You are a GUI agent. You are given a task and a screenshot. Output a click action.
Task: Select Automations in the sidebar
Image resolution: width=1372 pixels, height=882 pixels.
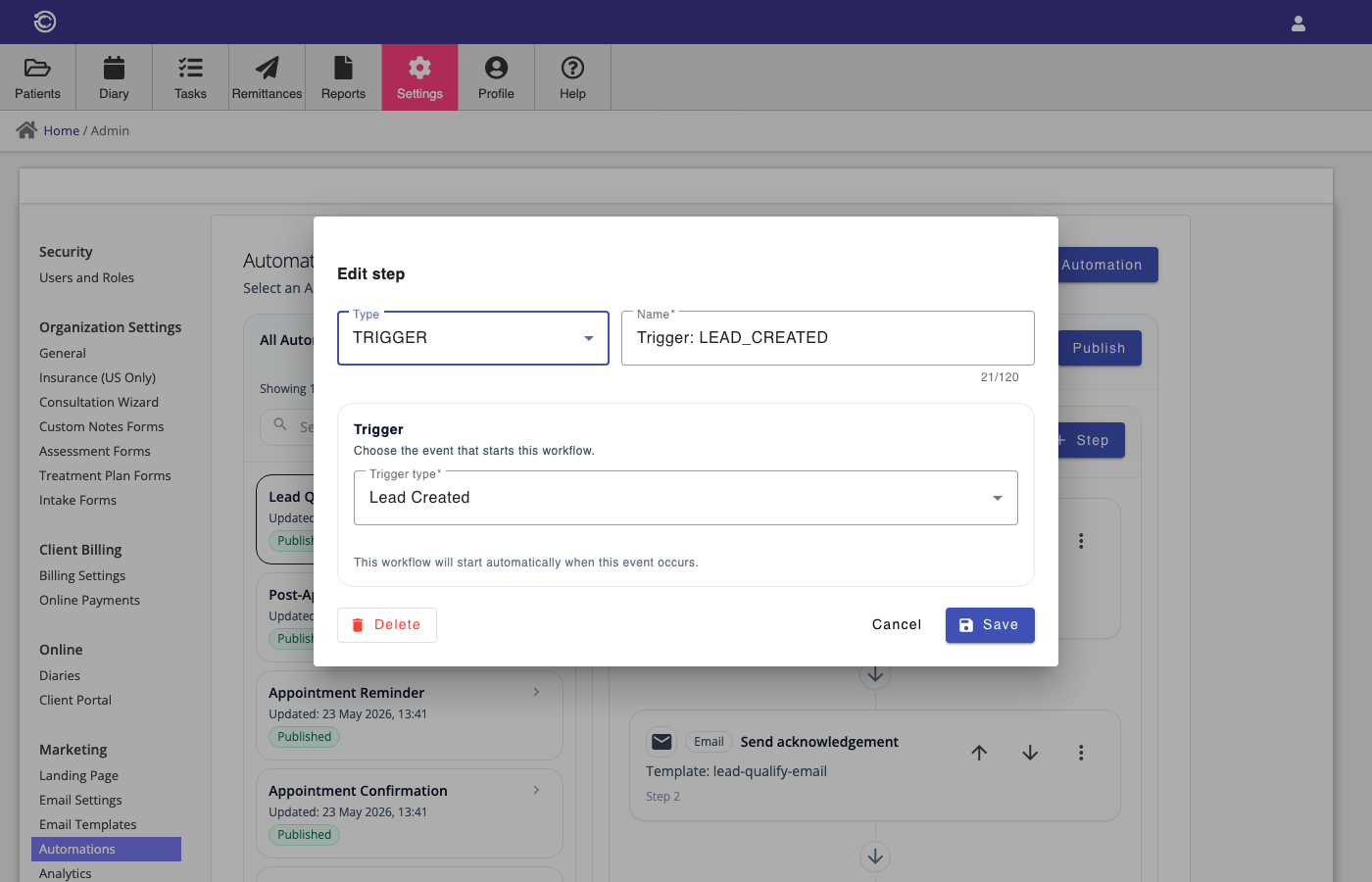(106, 849)
